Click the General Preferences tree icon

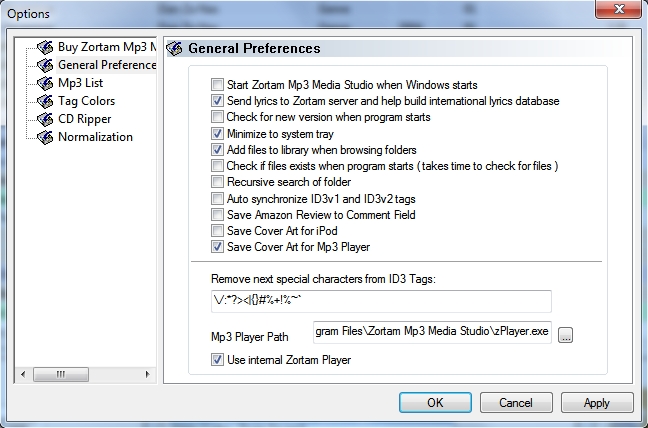pos(43,65)
